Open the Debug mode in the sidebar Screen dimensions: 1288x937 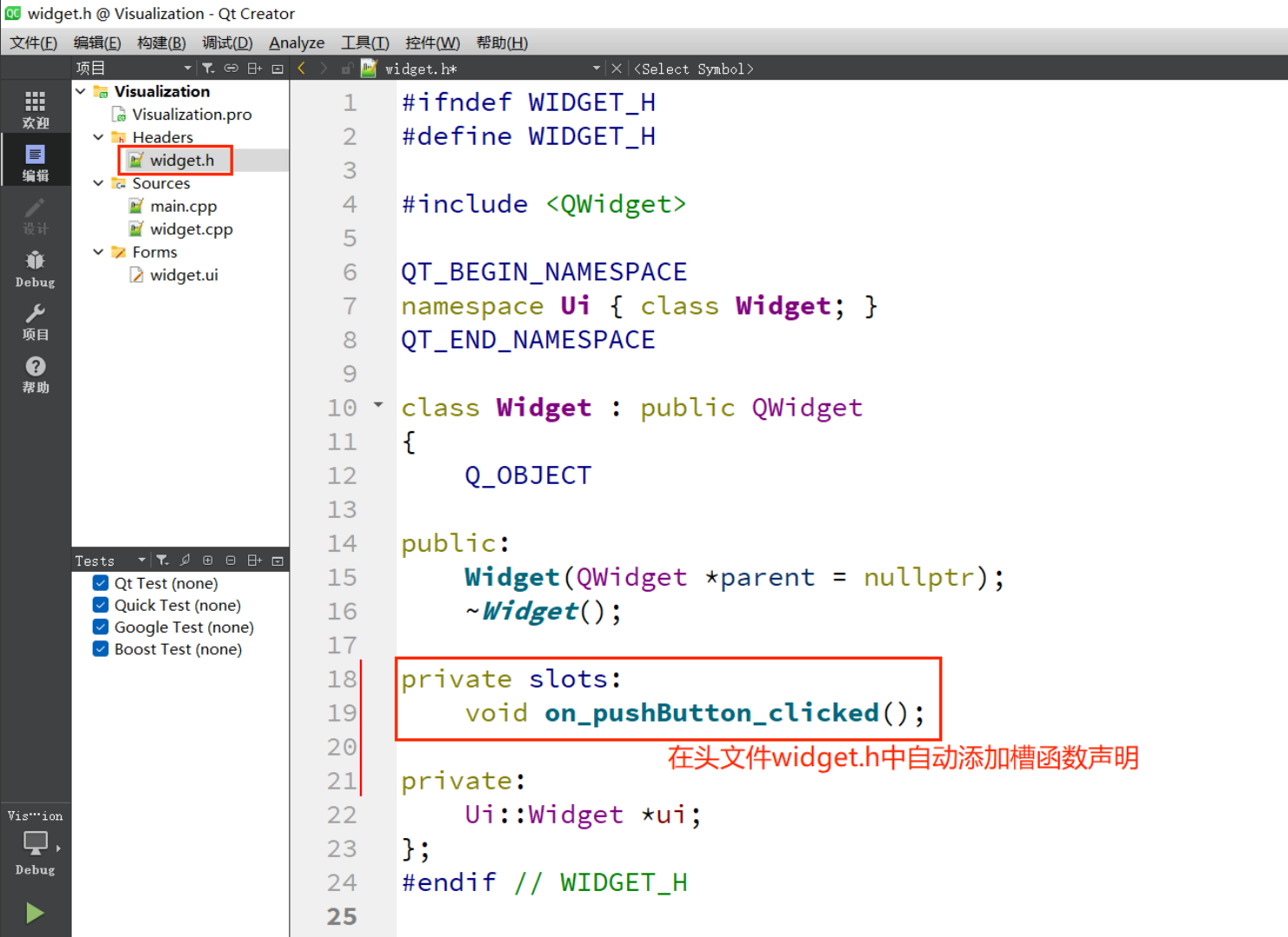click(x=35, y=268)
